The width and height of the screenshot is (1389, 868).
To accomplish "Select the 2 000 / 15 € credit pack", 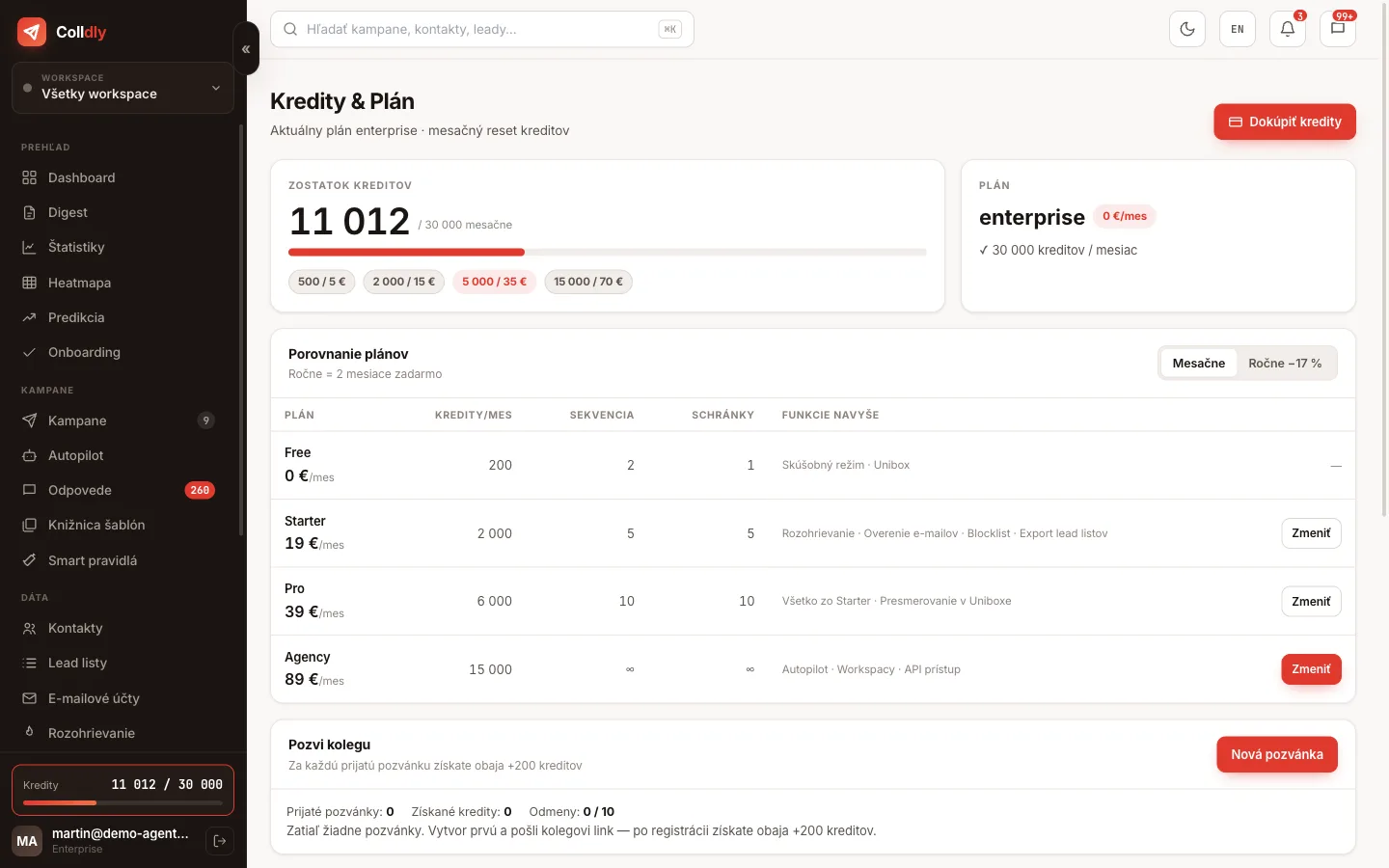I will coord(404,282).
